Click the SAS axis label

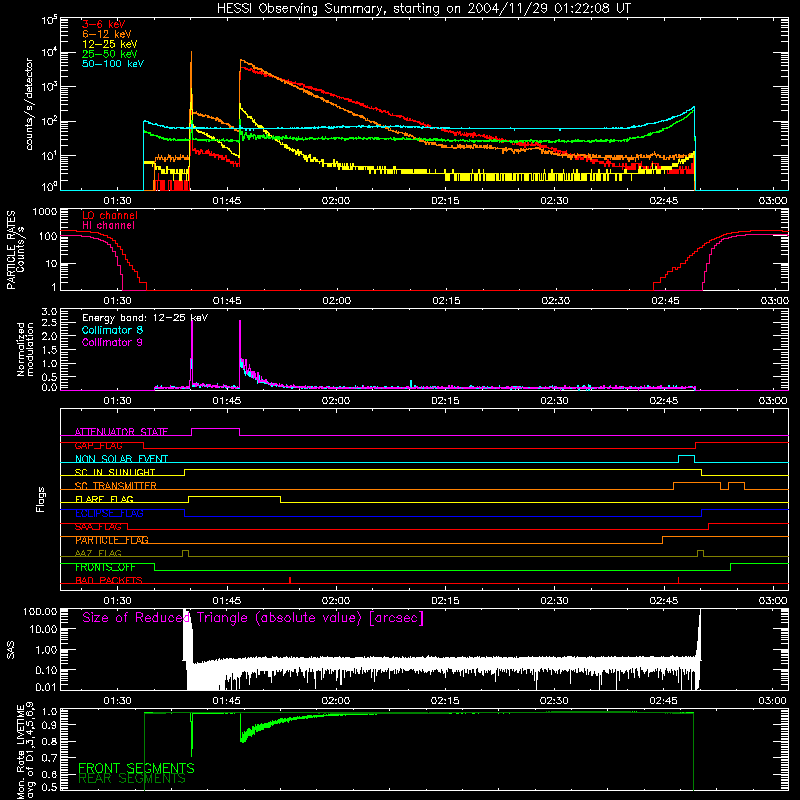click(10, 650)
